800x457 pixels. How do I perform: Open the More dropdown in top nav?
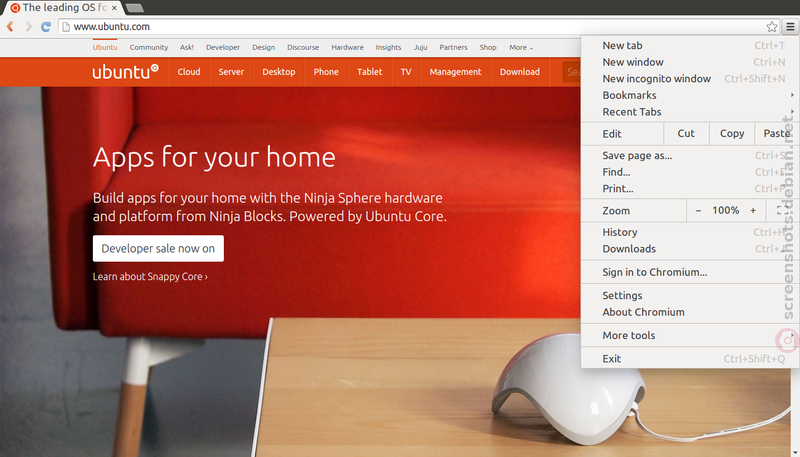(521, 47)
